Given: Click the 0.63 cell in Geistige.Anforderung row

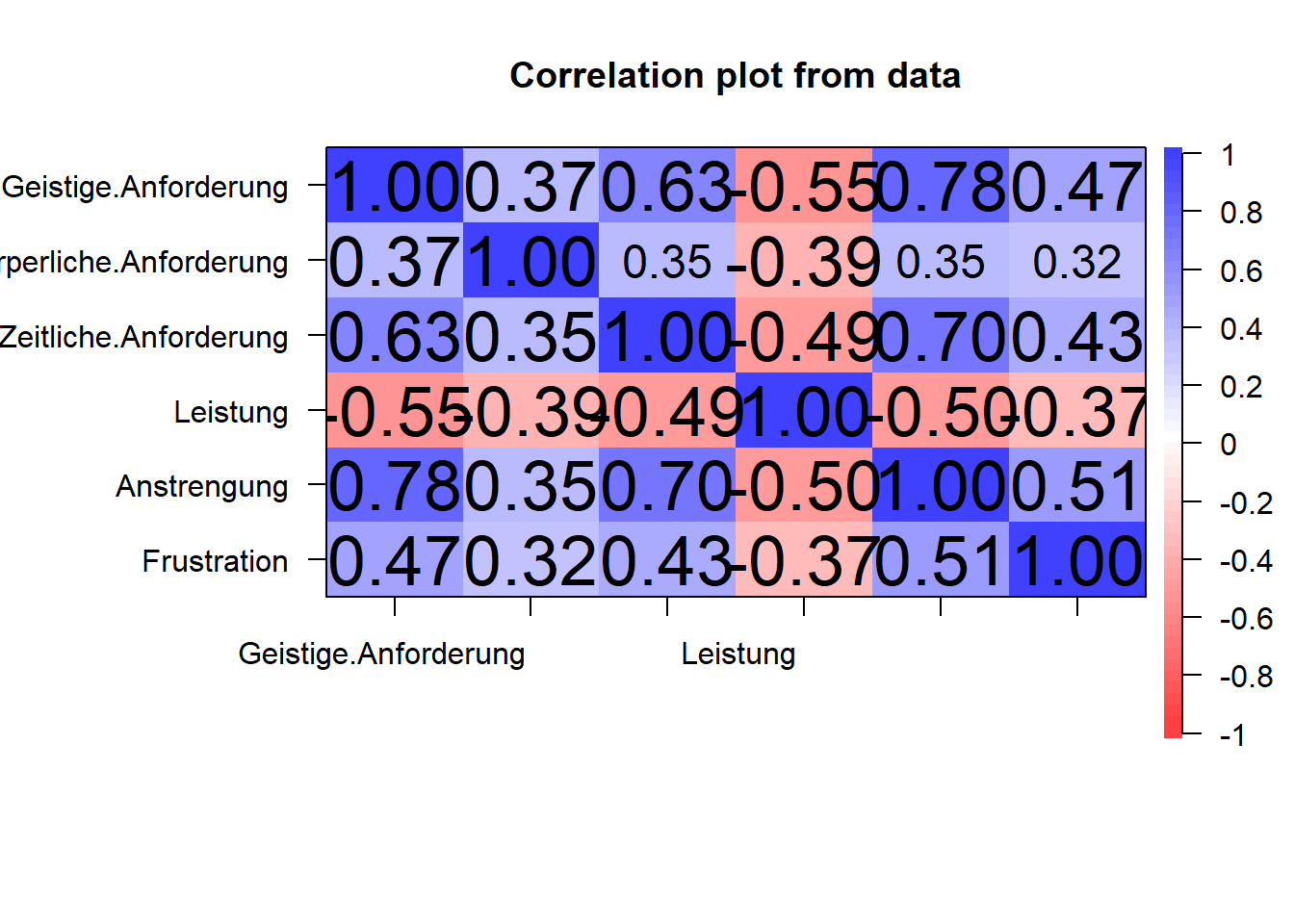Looking at the screenshot, I should (x=667, y=186).
